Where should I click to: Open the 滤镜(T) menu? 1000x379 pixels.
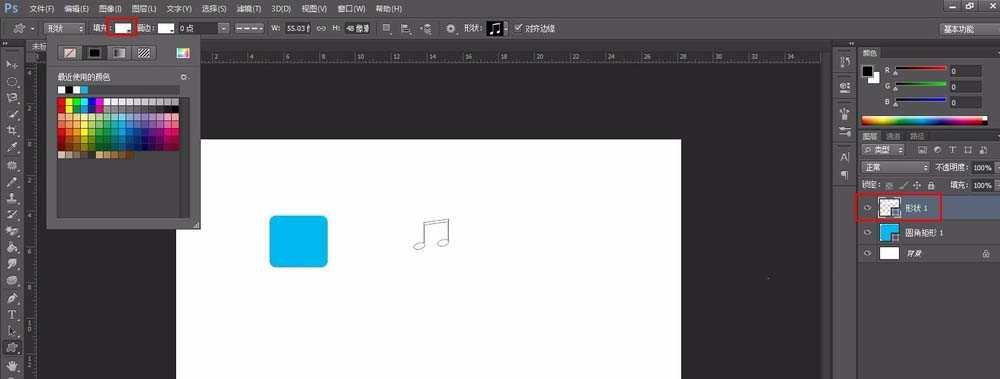click(x=249, y=9)
